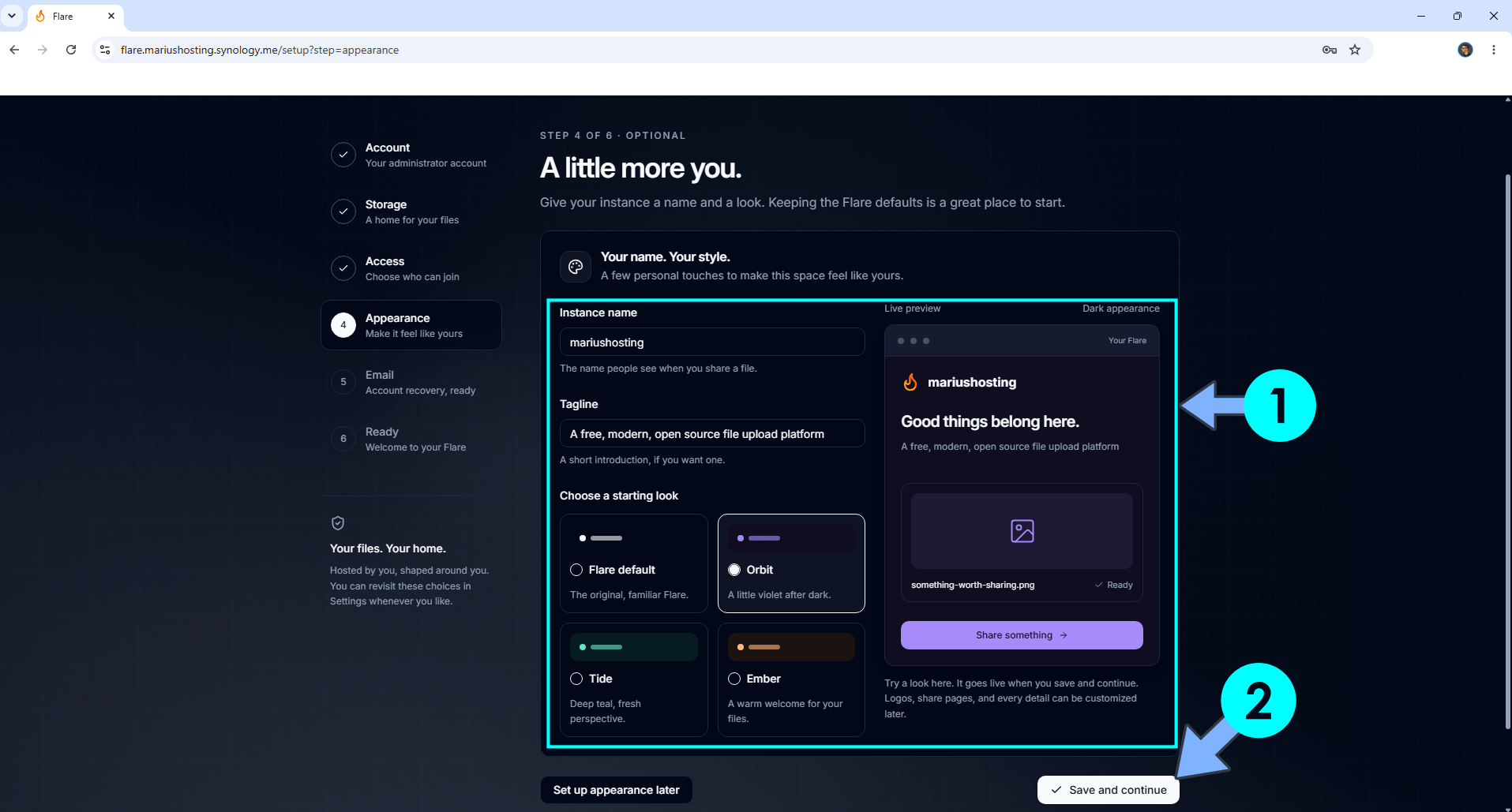Click Good things belong here heading
Screen dimensions: 1512x812
pyautogui.click(x=990, y=421)
